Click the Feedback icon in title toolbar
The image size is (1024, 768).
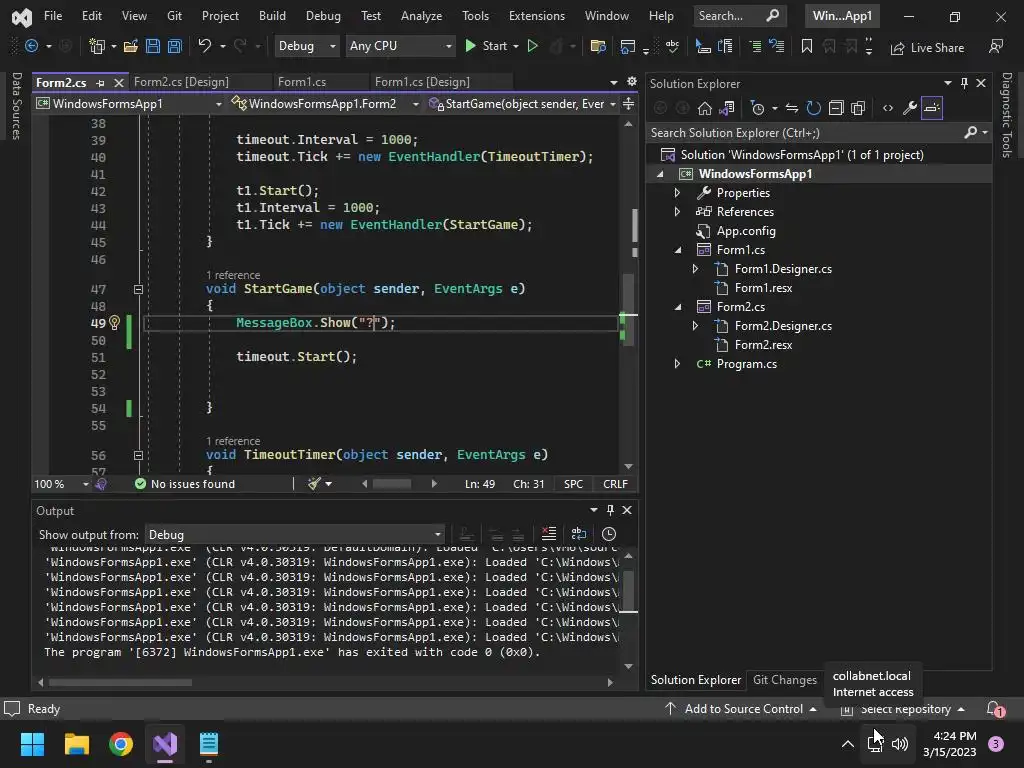click(996, 46)
